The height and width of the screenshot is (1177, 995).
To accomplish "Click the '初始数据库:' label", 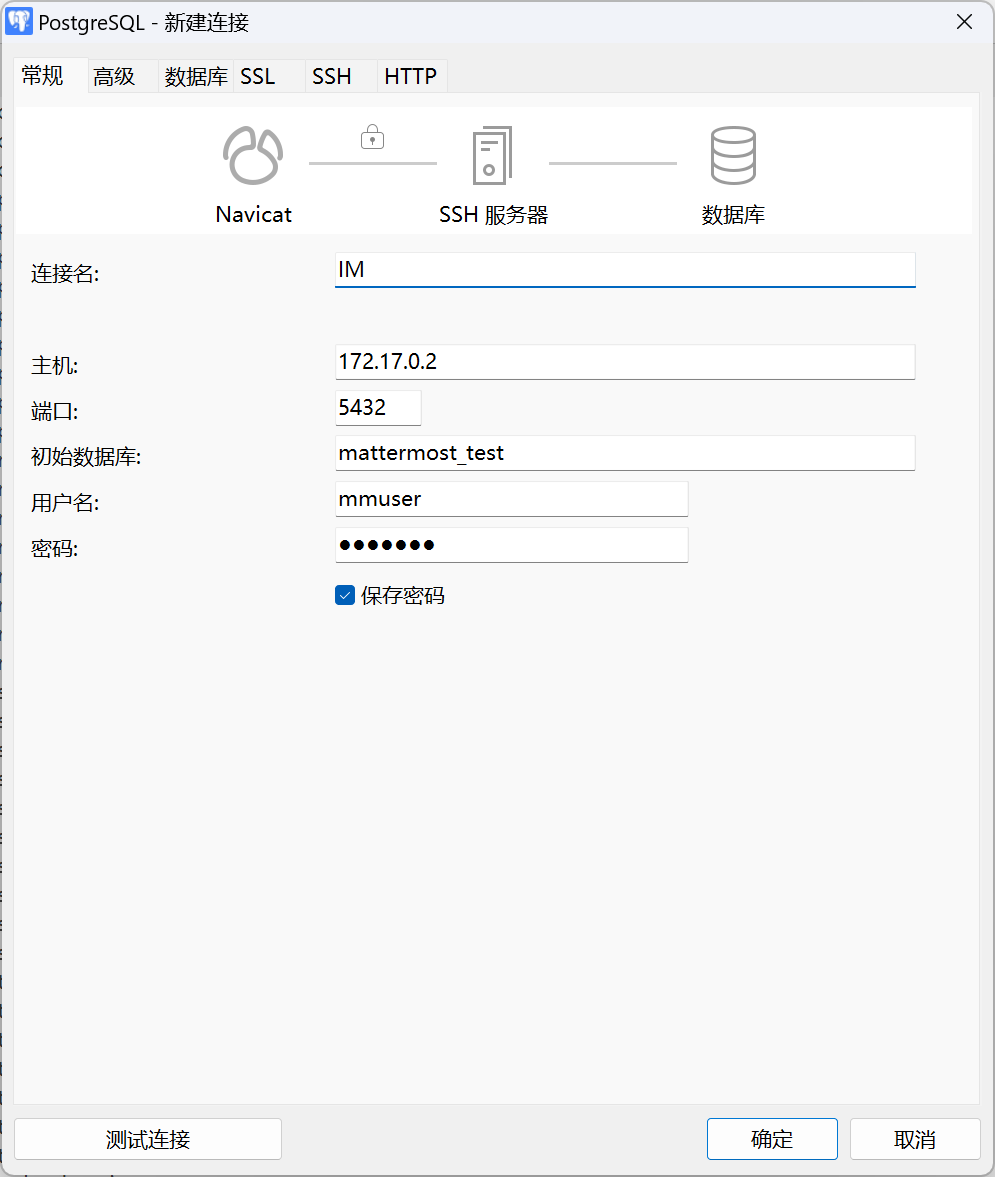I will [x=86, y=456].
